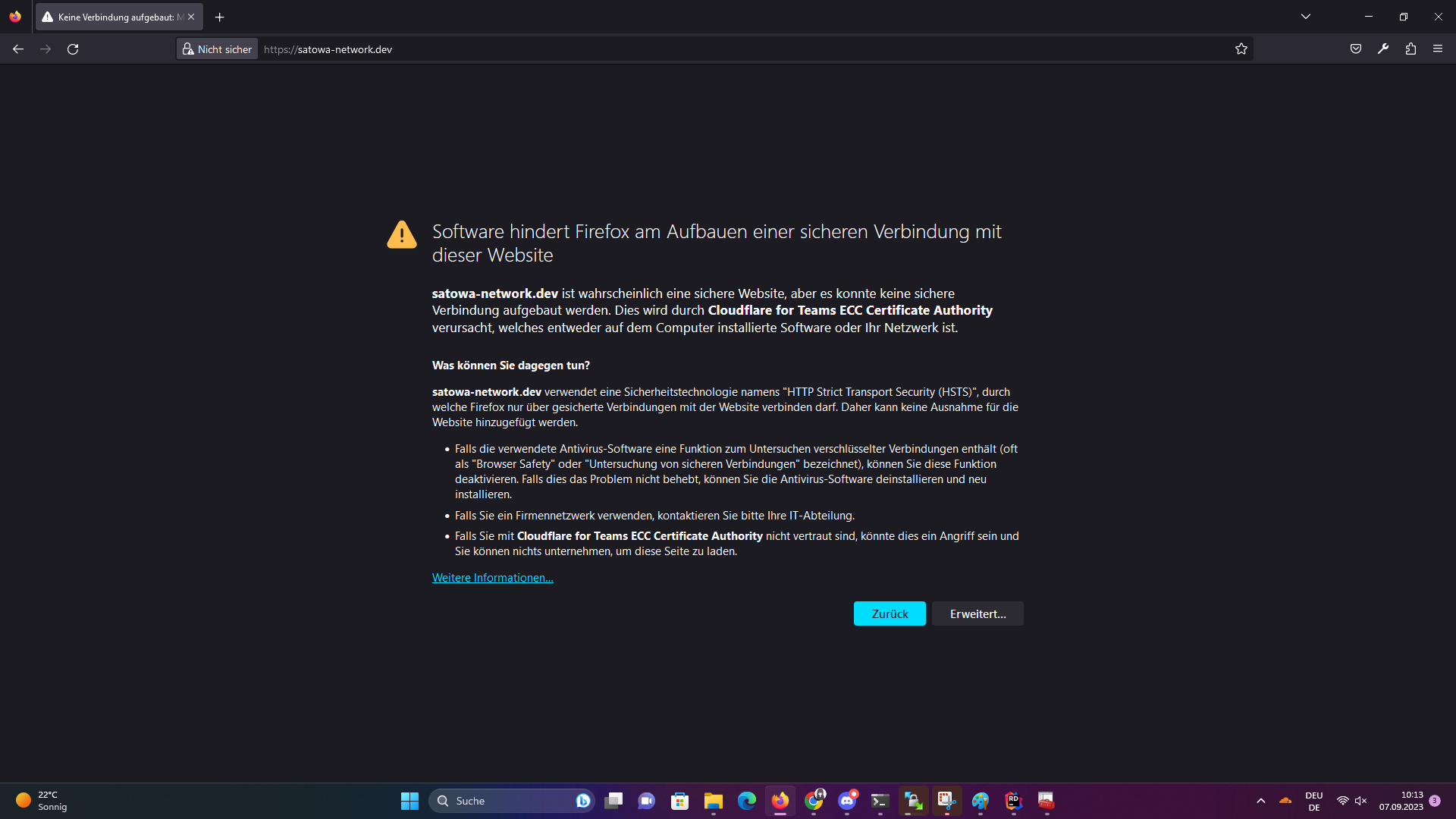The image size is (1456, 819).
Task: Show hidden system tray icons chevron
Action: [1261, 801]
